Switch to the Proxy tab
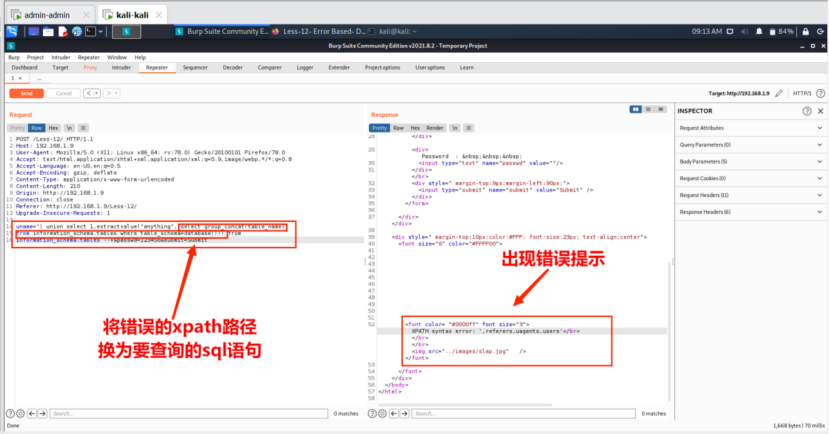The image size is (829, 434). [90, 68]
